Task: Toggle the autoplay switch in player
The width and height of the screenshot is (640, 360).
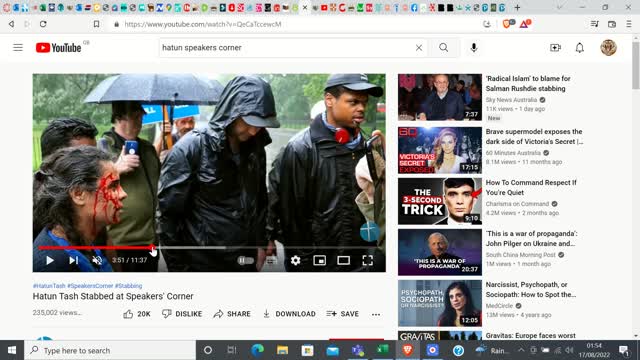Action: pos(245,260)
